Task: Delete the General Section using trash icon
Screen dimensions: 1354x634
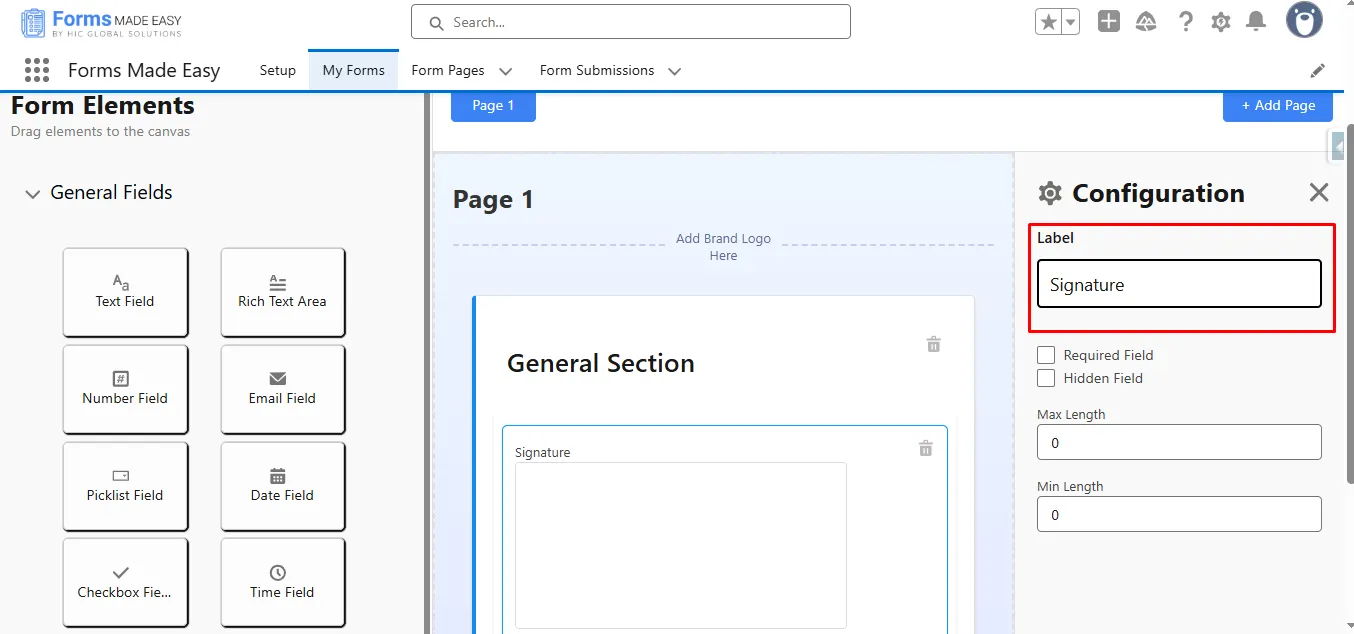Action: [933, 345]
